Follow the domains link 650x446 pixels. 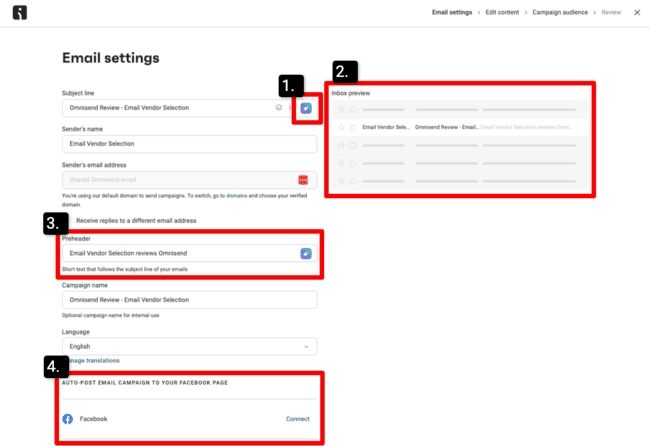237,196
